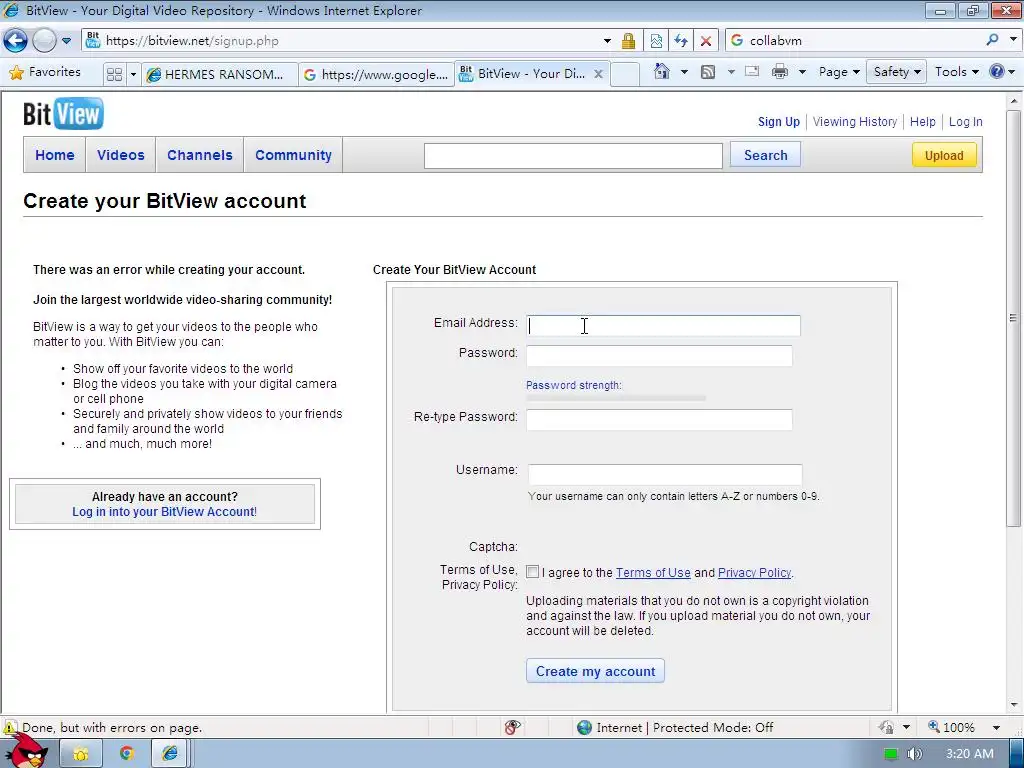Check the agree to Terms of Use checkbox
Screen dimensions: 1024x768
533,572
